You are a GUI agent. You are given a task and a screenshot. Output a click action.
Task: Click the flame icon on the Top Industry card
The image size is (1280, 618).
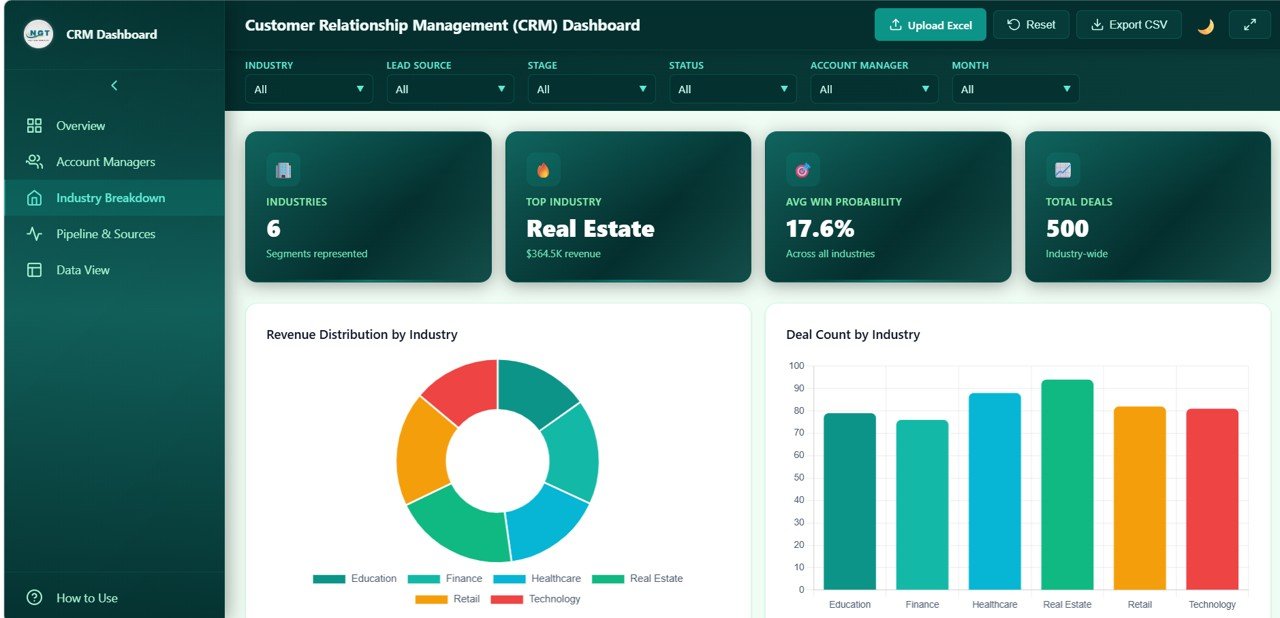[543, 169]
